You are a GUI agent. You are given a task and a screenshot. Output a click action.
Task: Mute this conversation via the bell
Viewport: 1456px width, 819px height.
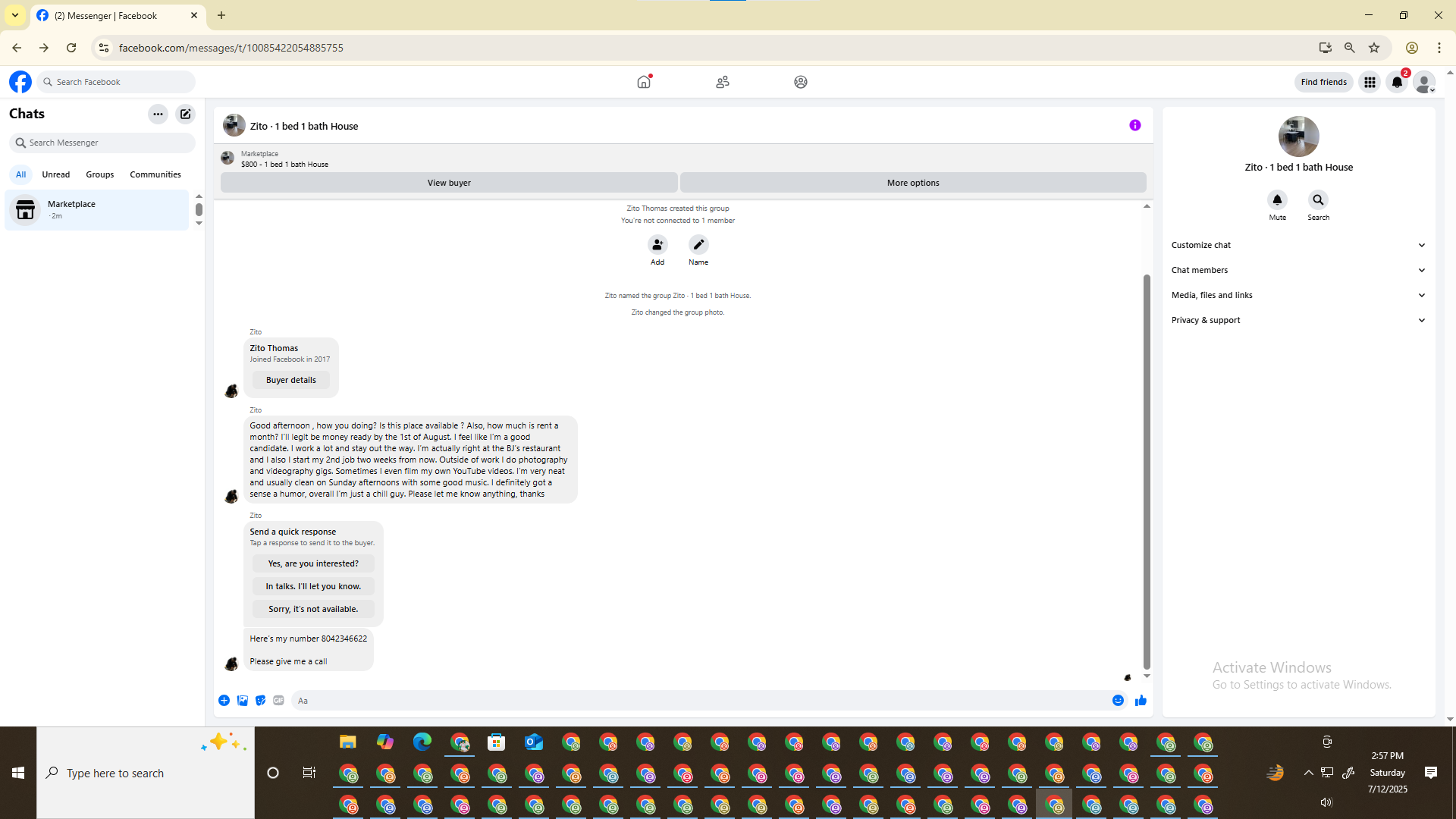click(1277, 200)
